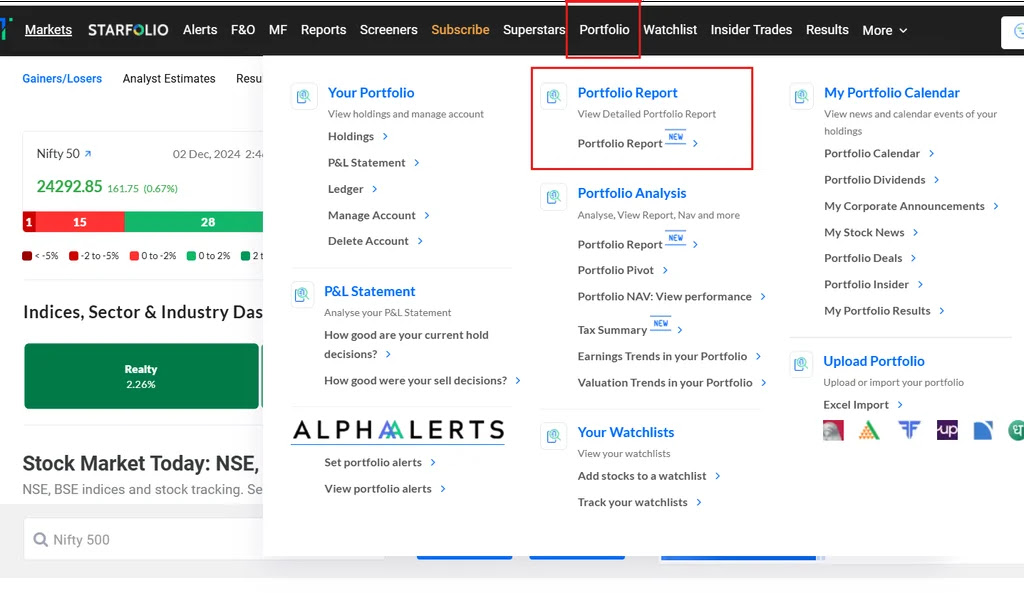Open Portfolio Insider link

[866, 284]
